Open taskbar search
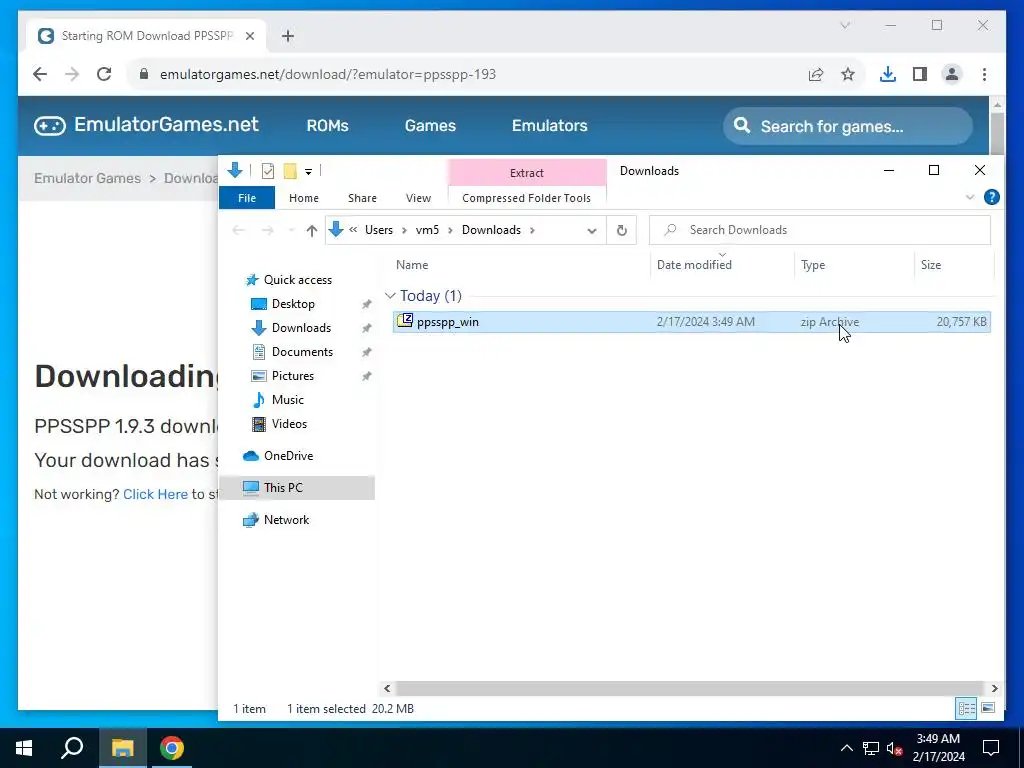1024x768 pixels. pyautogui.click(x=72, y=748)
